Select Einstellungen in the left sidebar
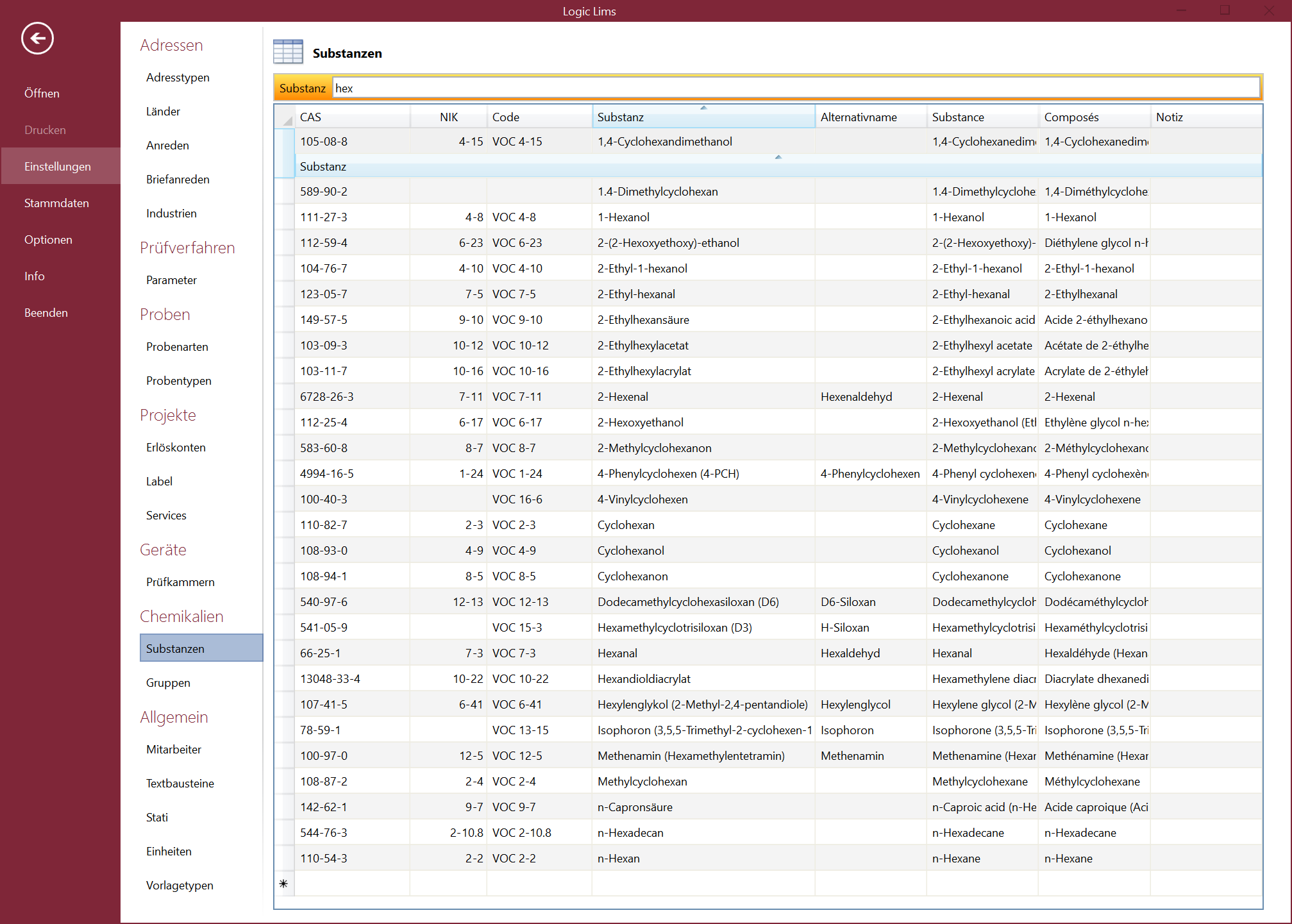Screen dimensions: 1292x924 [x=60, y=167]
